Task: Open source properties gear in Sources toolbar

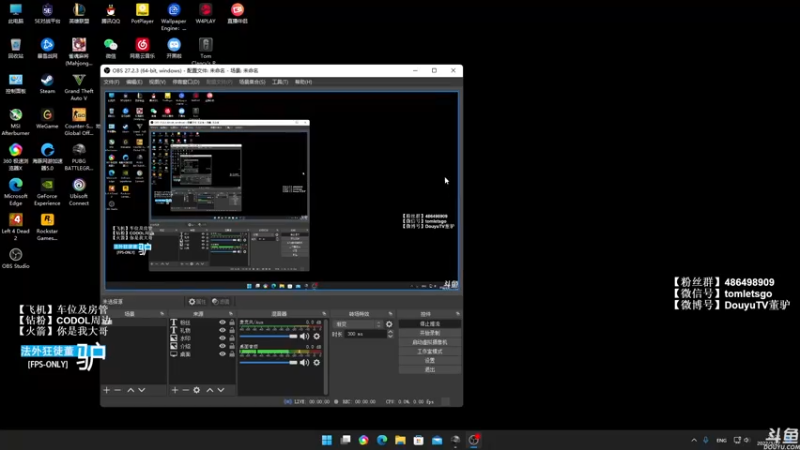Action: (x=197, y=390)
